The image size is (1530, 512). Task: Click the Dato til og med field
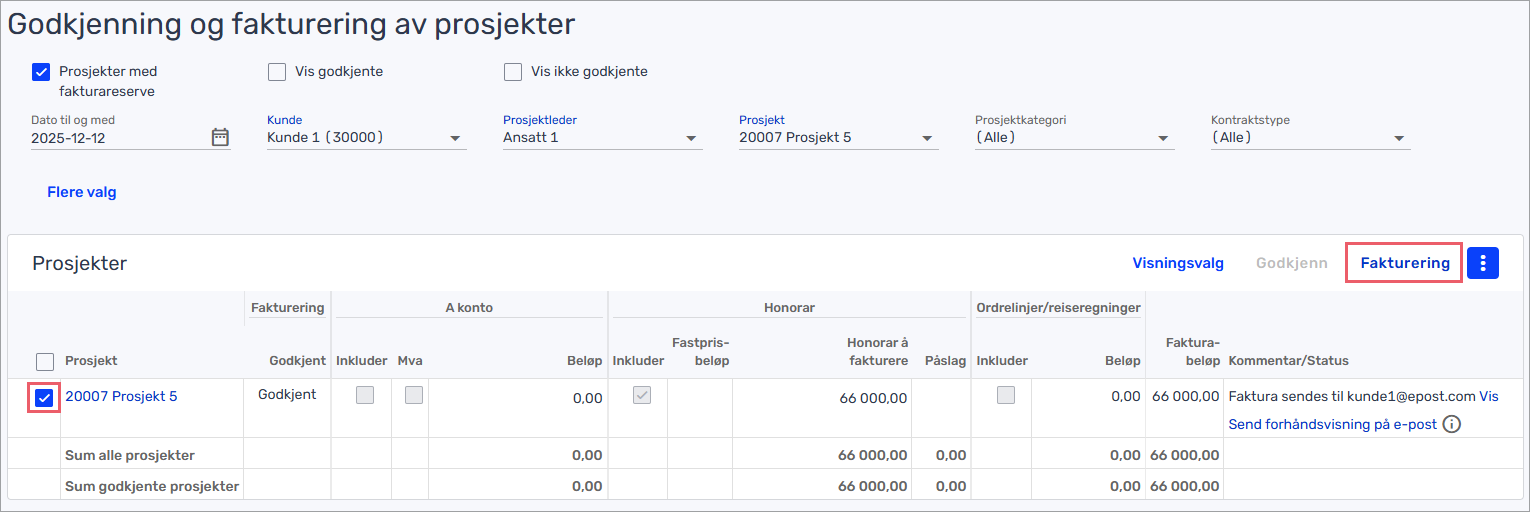[115, 138]
